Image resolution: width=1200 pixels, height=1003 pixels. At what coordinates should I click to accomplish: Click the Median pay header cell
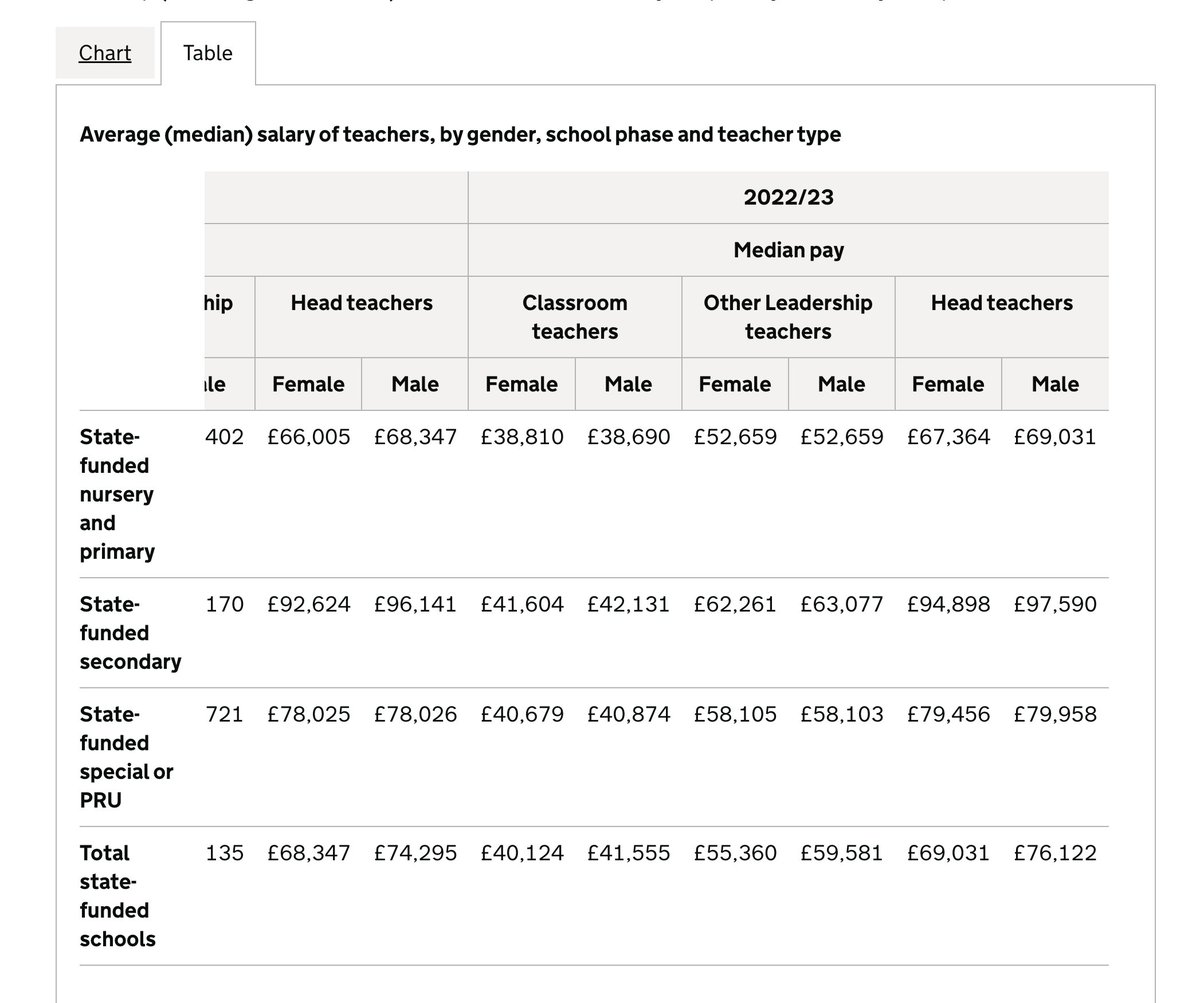[788, 249]
